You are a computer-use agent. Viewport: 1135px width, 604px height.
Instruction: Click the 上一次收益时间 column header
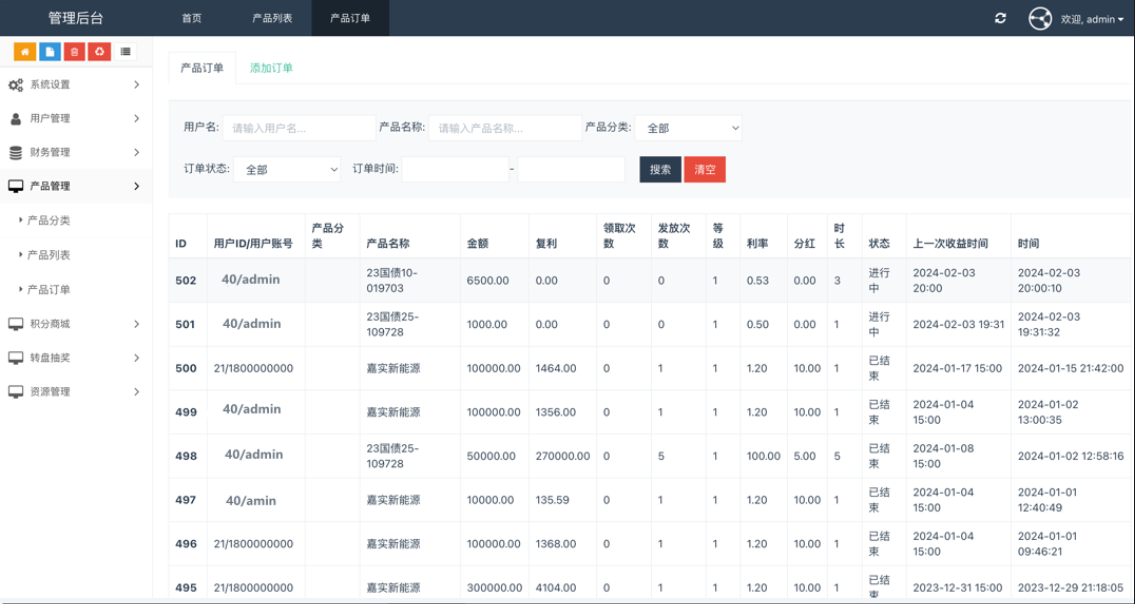pos(950,244)
